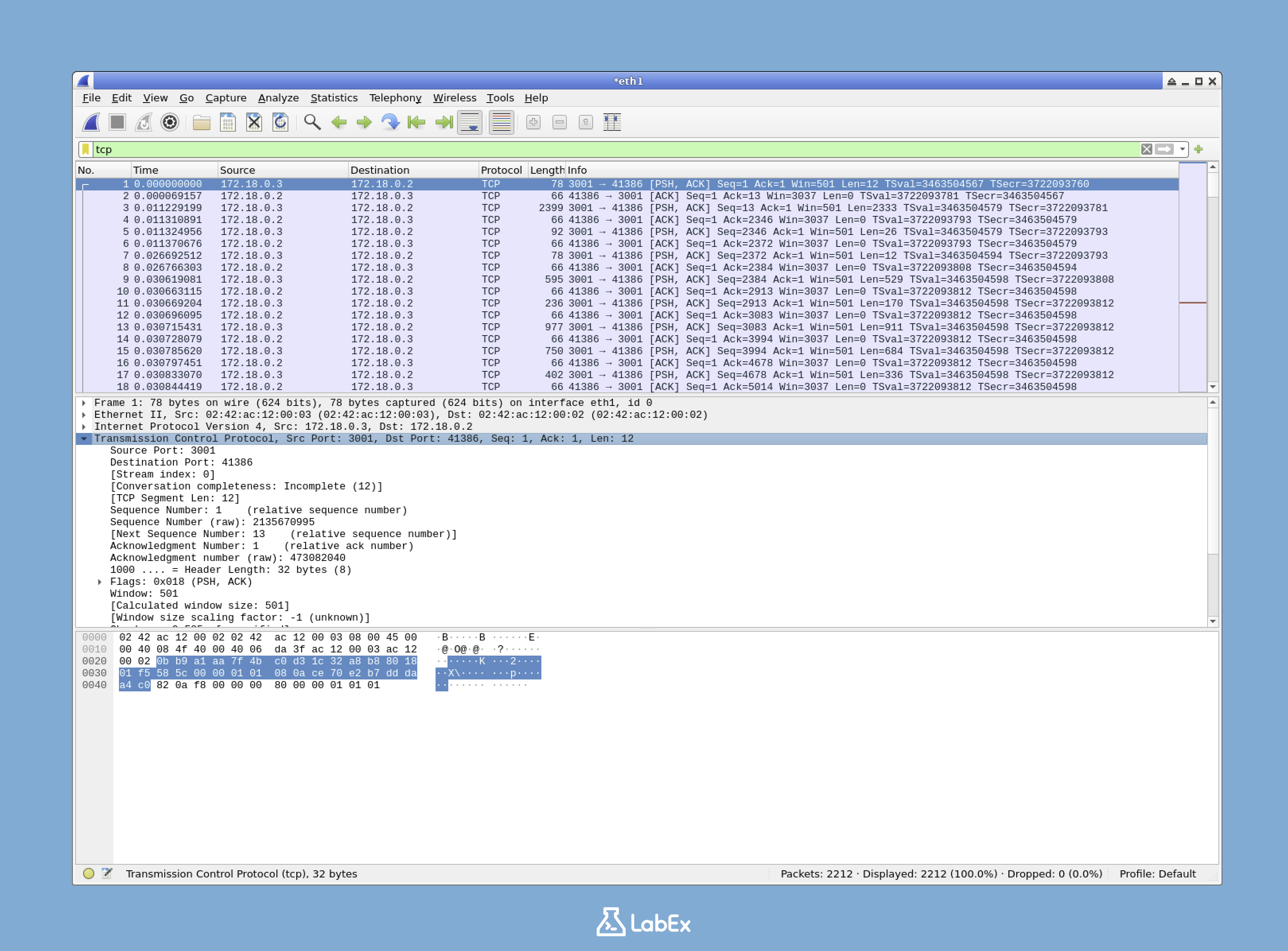
Task: Start a new live capture
Action: click(90, 122)
